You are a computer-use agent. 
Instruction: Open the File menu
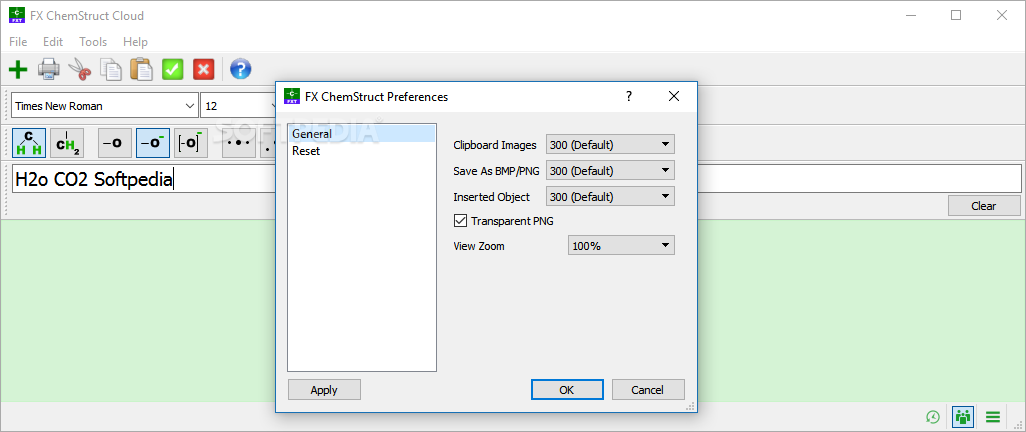click(18, 42)
